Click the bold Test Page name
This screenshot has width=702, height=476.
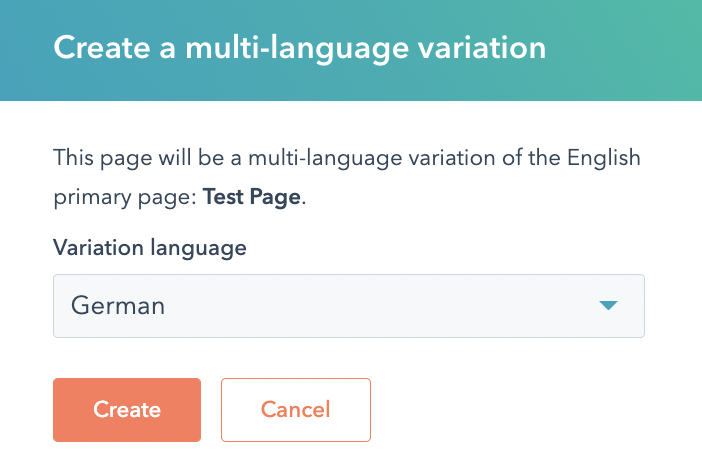coord(251,197)
